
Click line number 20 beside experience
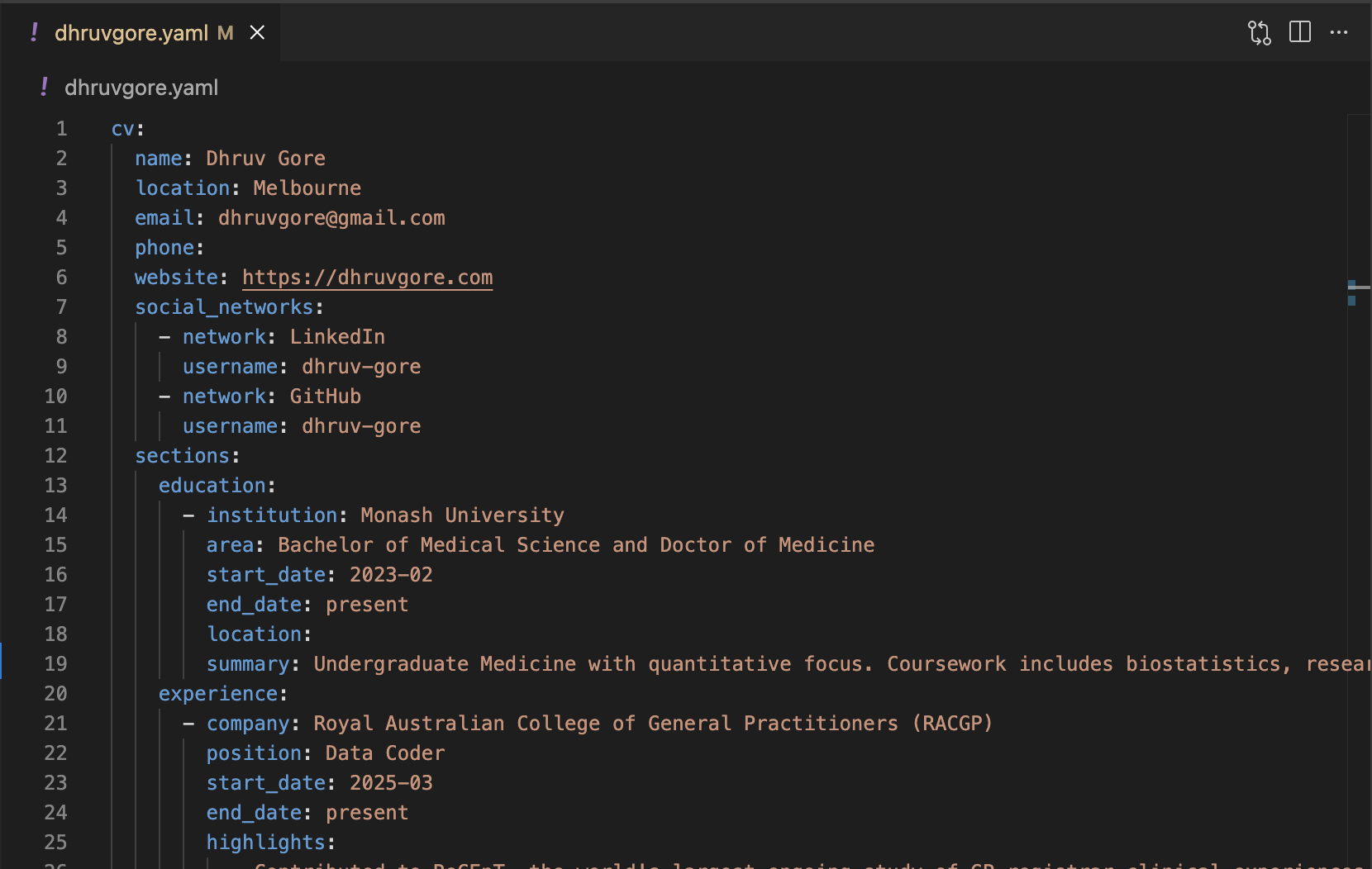pos(55,694)
